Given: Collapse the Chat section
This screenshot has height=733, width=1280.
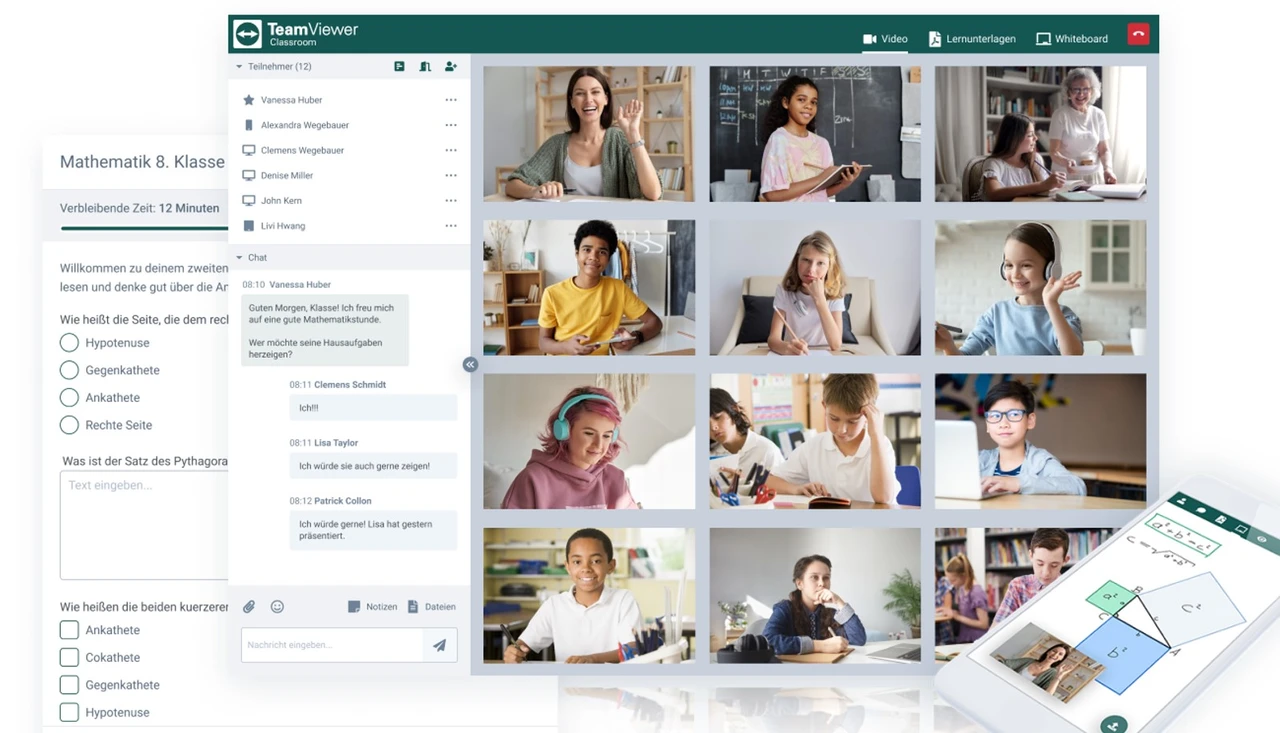Looking at the screenshot, I should [239, 258].
